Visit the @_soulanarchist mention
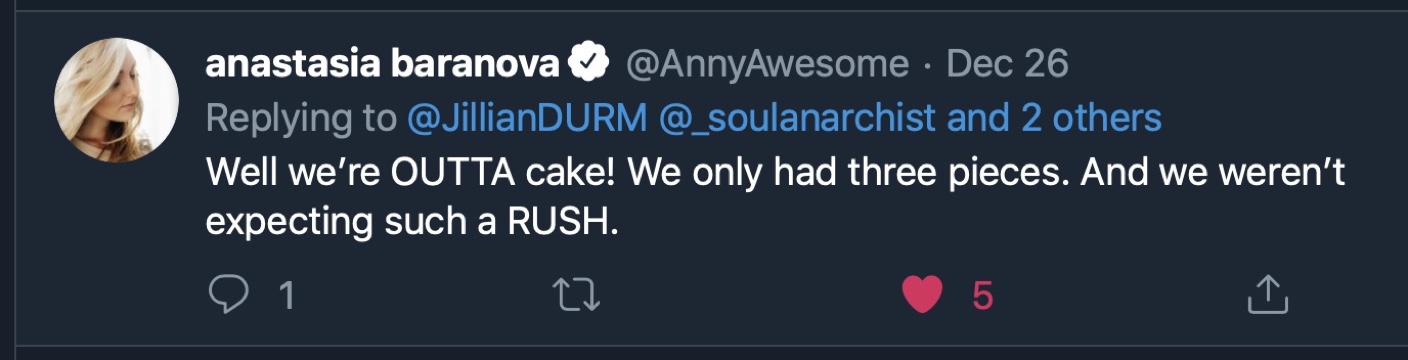Screen dimensions: 1408x360 [798, 119]
